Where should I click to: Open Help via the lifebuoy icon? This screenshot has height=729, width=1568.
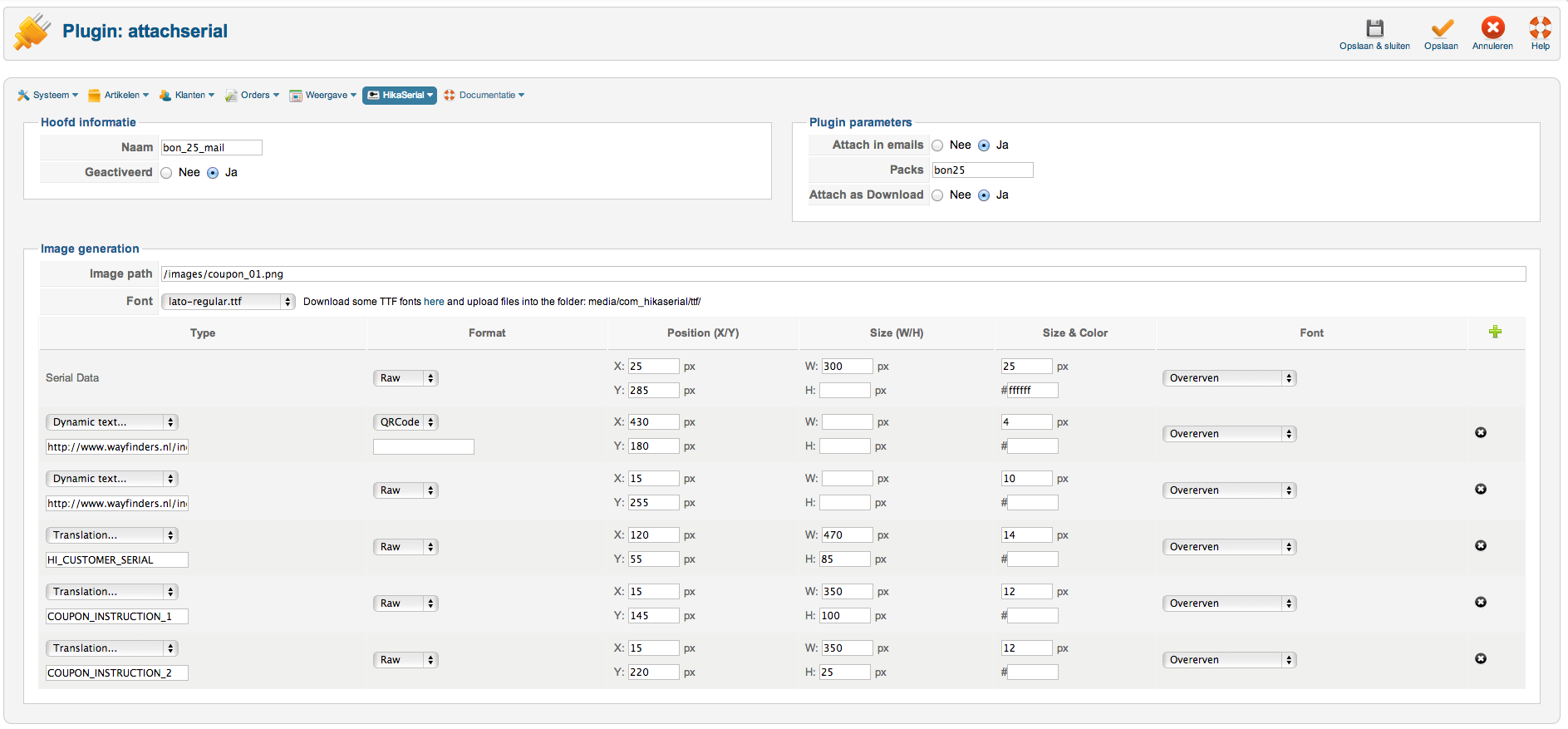click(x=1540, y=29)
